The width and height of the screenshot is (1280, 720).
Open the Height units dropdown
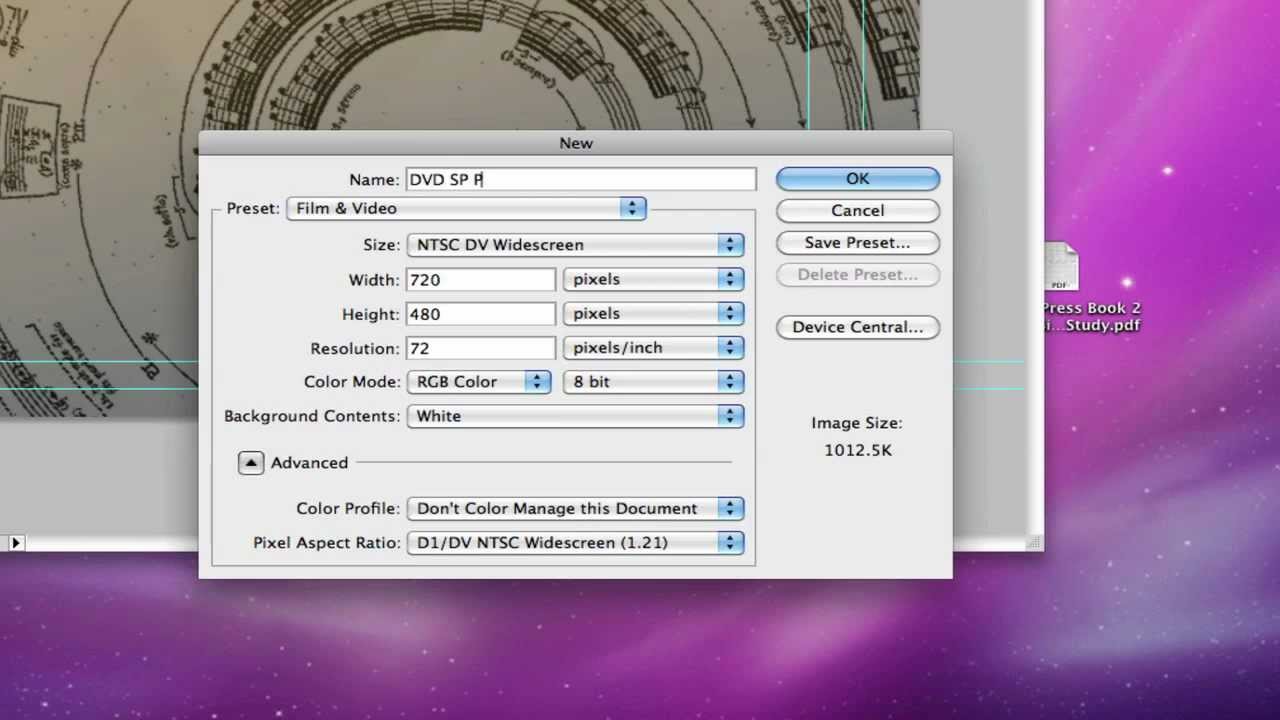[x=654, y=314]
